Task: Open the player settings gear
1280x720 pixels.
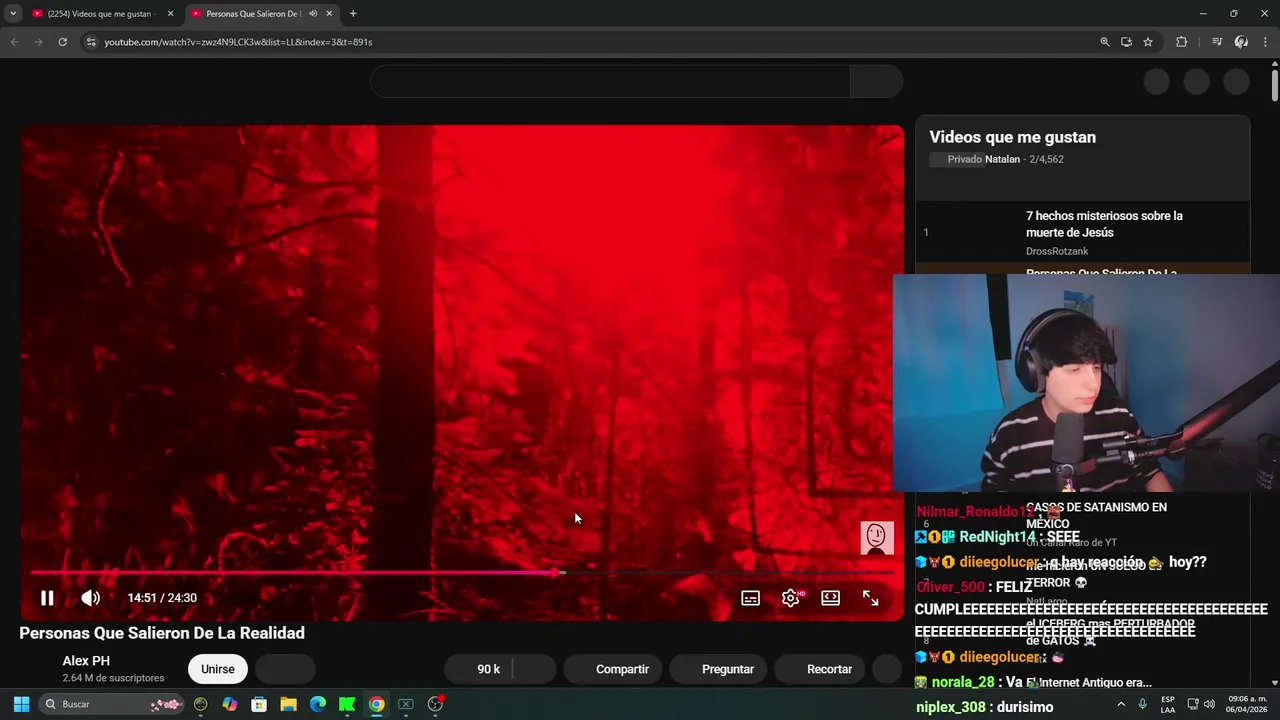Action: (790, 598)
